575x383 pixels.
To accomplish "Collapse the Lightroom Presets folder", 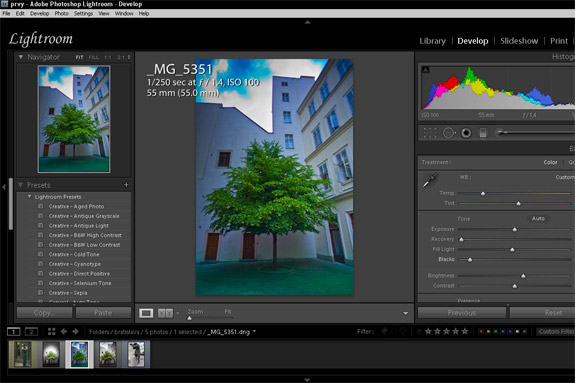I will tap(30, 197).
